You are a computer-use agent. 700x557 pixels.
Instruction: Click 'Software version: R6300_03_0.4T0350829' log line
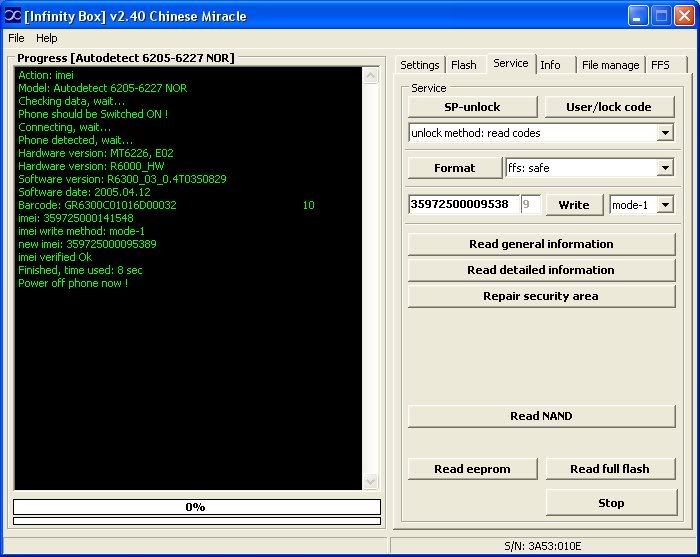tap(122, 179)
